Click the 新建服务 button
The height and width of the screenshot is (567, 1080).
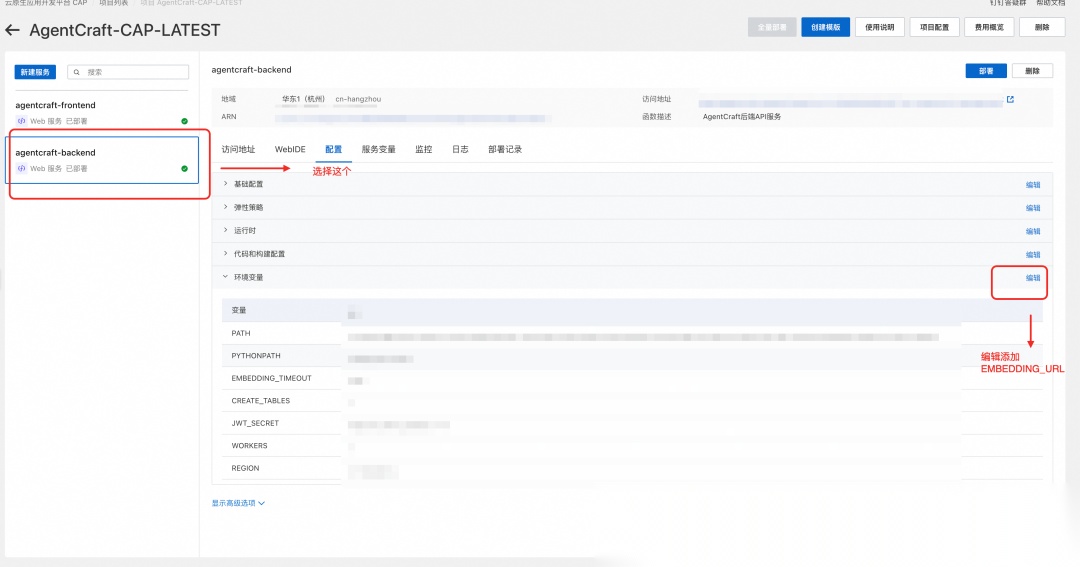35,72
